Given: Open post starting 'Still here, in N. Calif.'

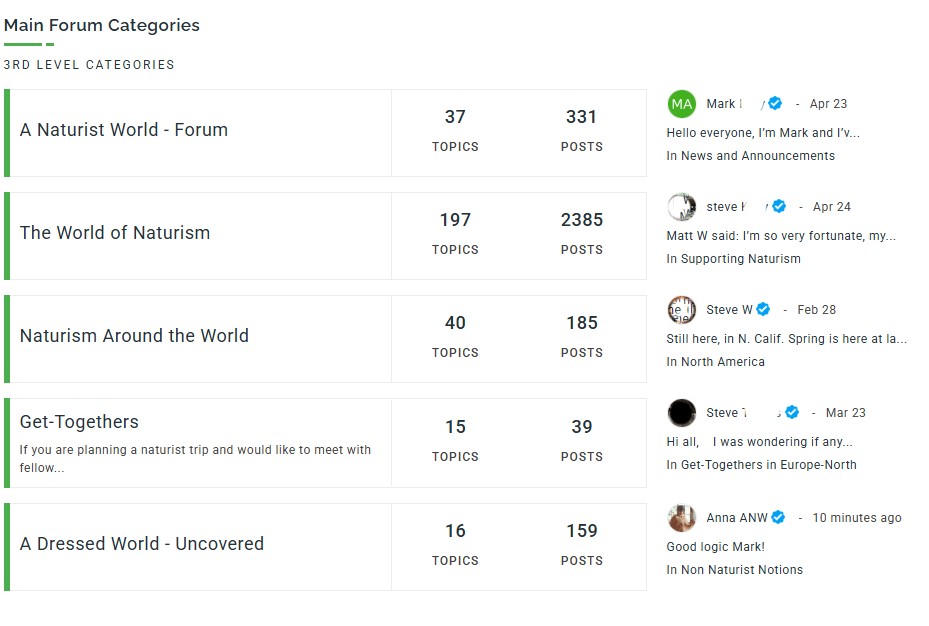Looking at the screenshot, I should tap(786, 339).
